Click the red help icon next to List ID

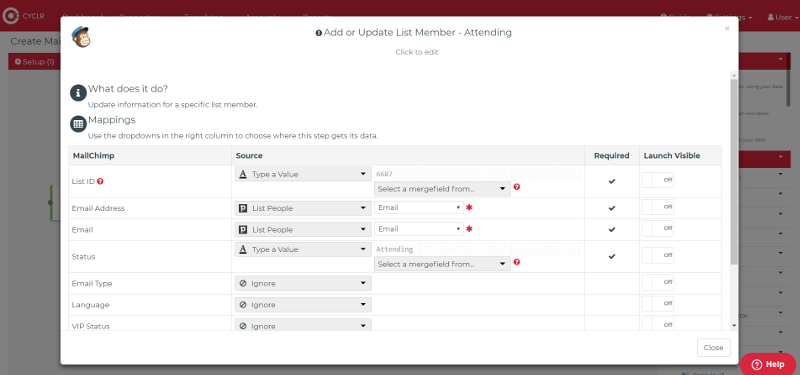tap(101, 181)
